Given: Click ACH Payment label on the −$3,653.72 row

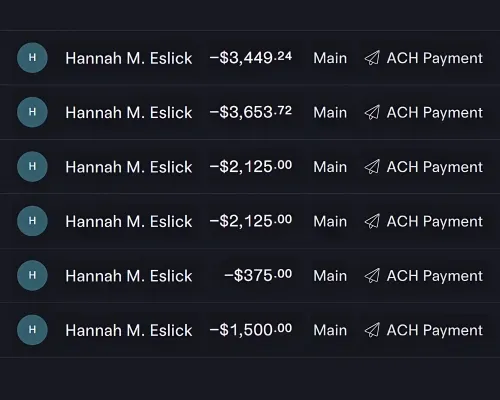Looking at the screenshot, I should point(435,113).
